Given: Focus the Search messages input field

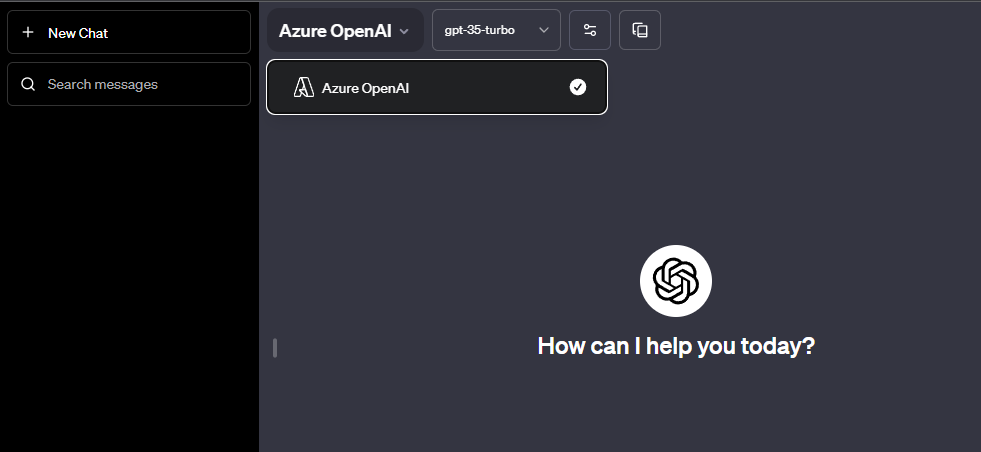Looking at the screenshot, I should [x=129, y=84].
